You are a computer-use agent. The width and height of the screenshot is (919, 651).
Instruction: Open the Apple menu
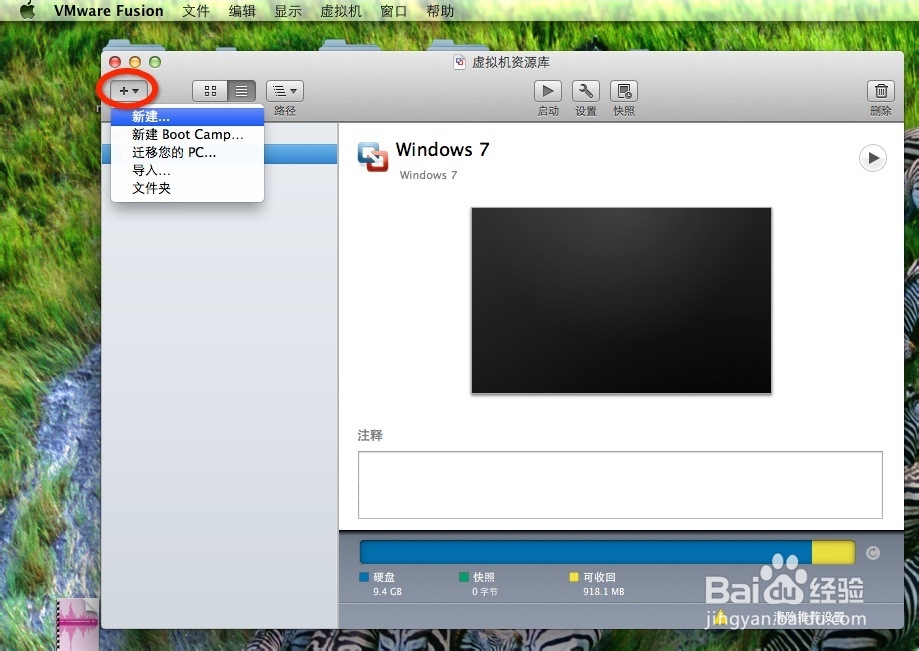pyautogui.click(x=27, y=11)
